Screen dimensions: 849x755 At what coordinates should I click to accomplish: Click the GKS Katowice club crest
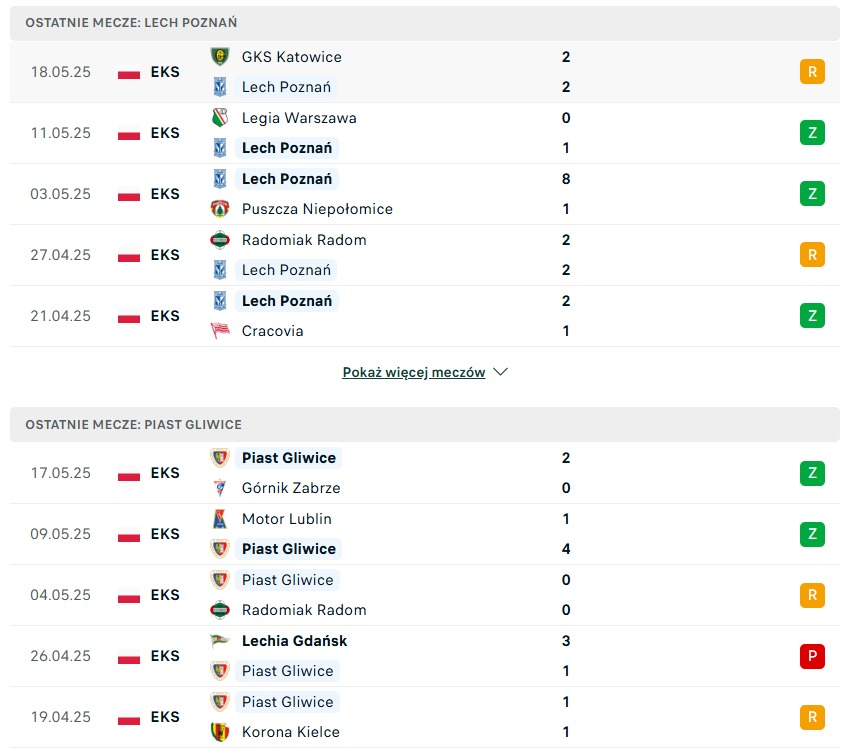(x=220, y=56)
